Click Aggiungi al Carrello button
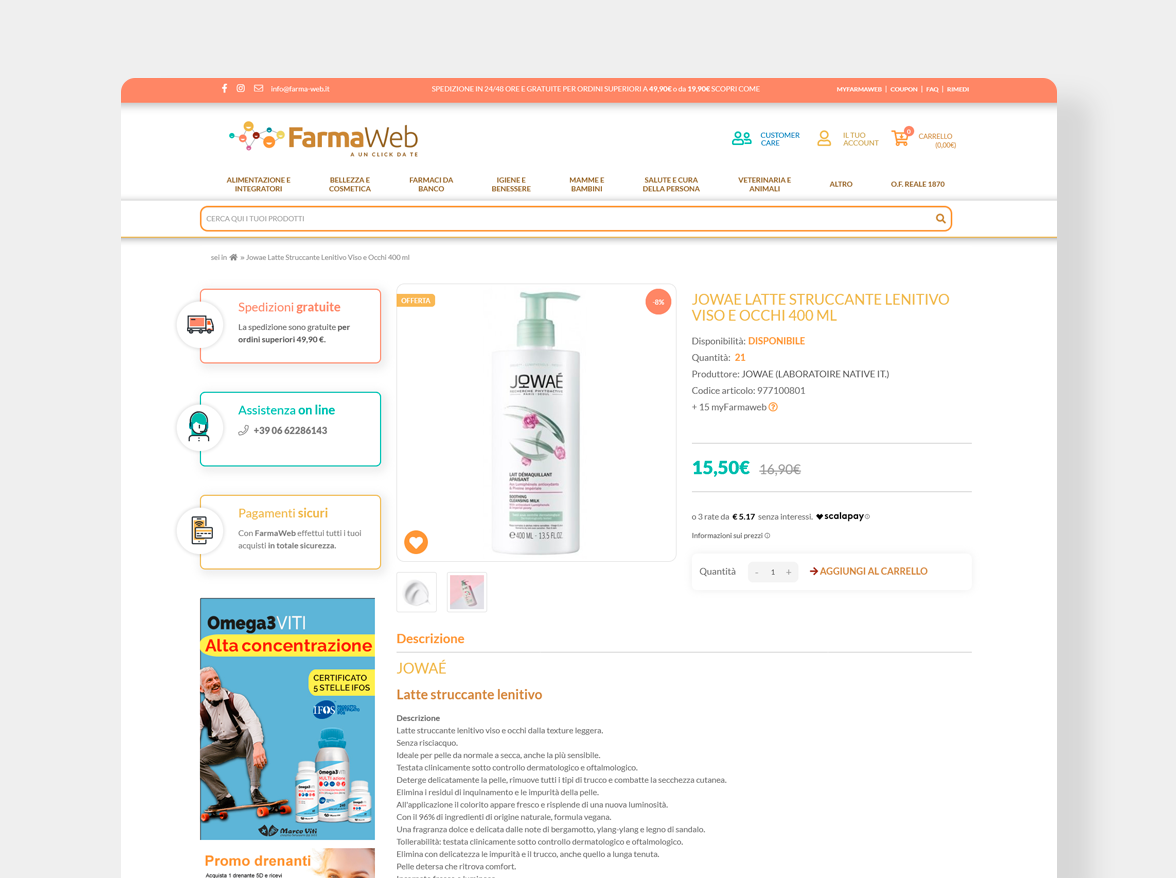This screenshot has width=1176, height=878. tap(868, 571)
